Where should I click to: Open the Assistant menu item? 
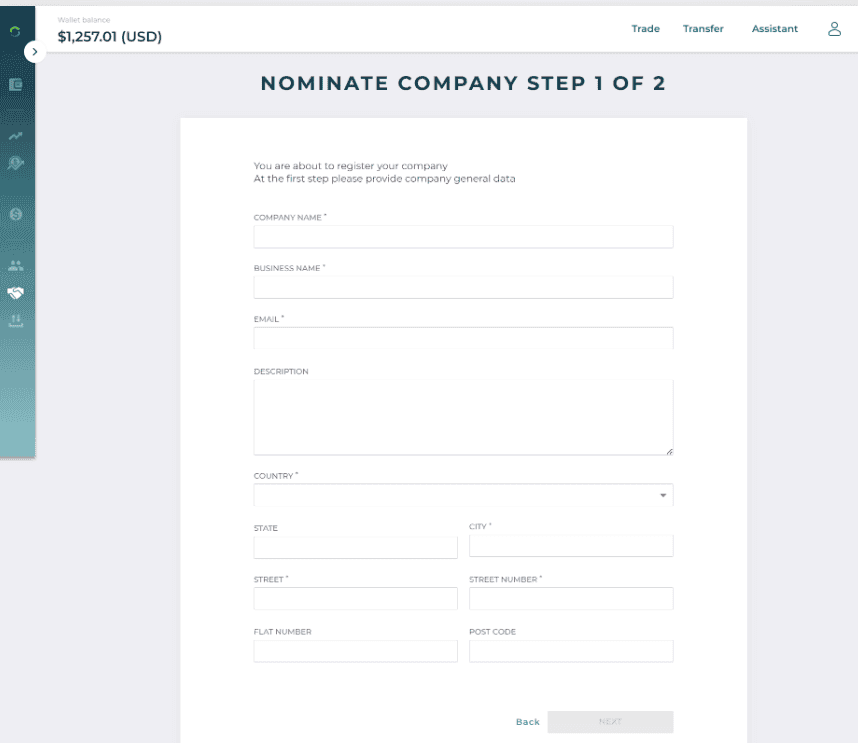[774, 28]
